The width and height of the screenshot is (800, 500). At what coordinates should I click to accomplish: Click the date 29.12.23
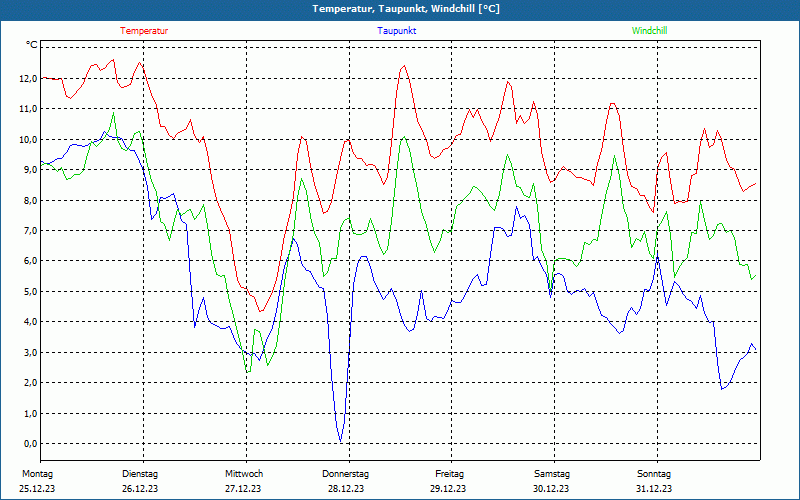[x=448, y=489]
